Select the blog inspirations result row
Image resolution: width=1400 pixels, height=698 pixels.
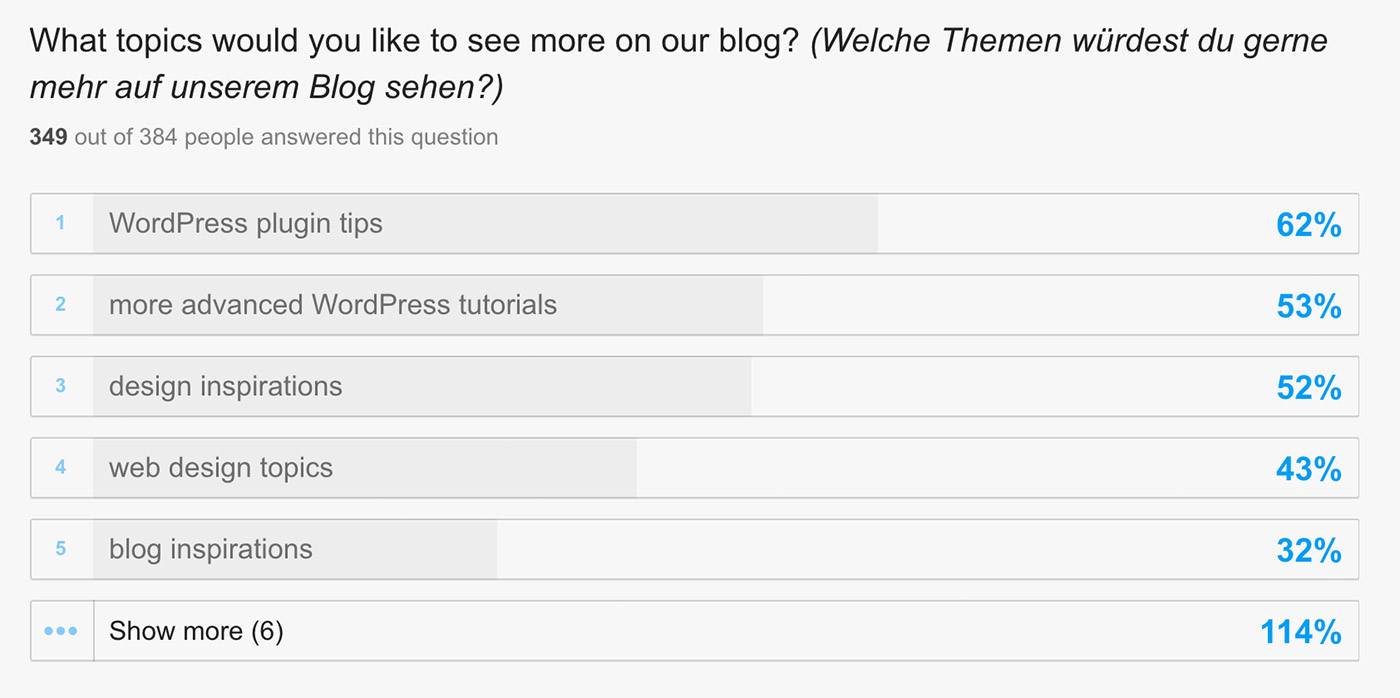tap(694, 549)
